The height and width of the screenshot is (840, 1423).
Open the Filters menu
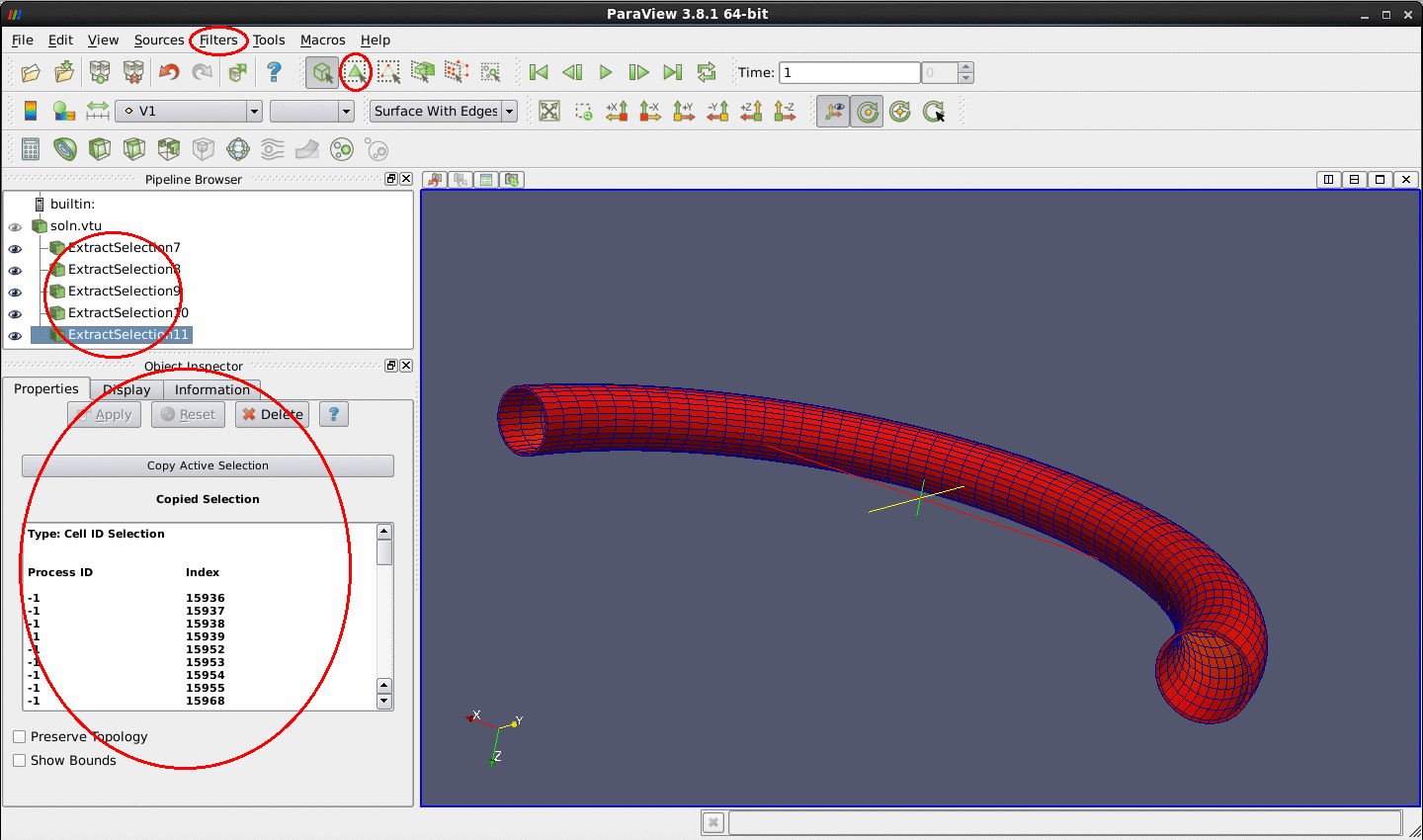pyautogui.click(x=218, y=40)
